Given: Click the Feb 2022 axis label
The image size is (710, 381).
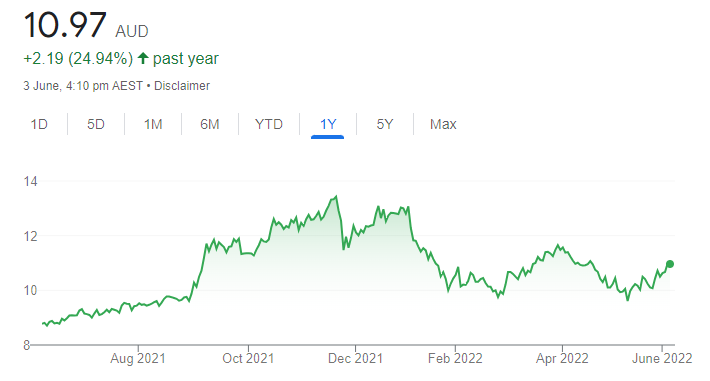Looking at the screenshot, I should tap(455, 358).
